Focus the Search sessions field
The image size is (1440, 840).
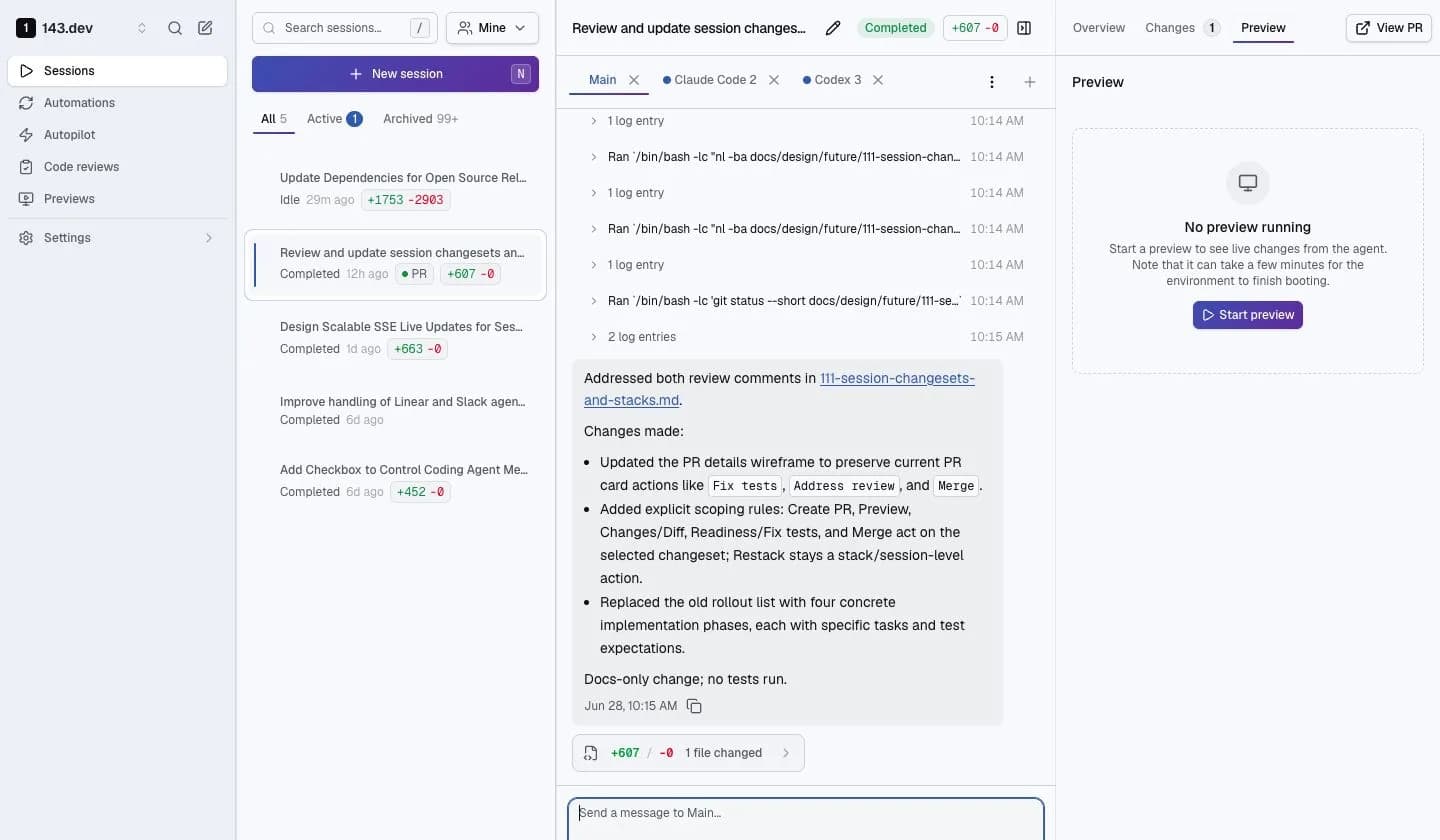[x=345, y=28]
